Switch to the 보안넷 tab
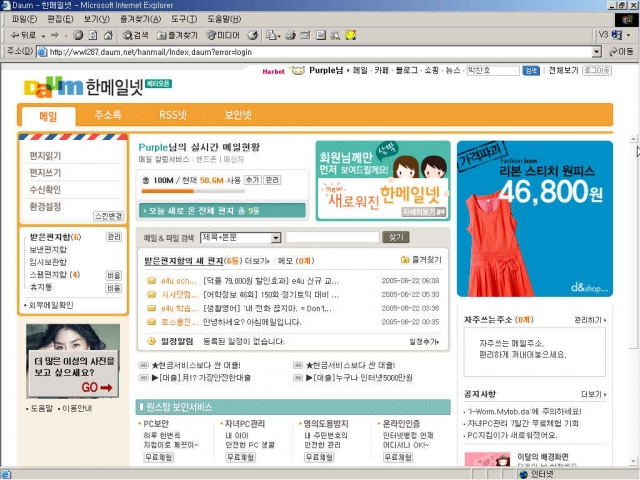The width and height of the screenshot is (640, 480). click(238, 115)
